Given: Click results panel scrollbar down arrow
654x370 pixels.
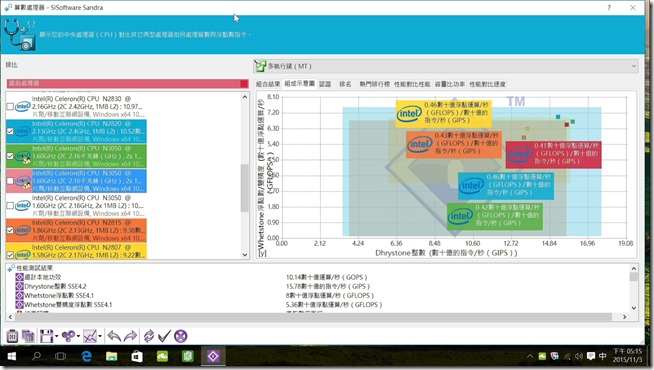Looking at the screenshot, I should tap(634, 308).
